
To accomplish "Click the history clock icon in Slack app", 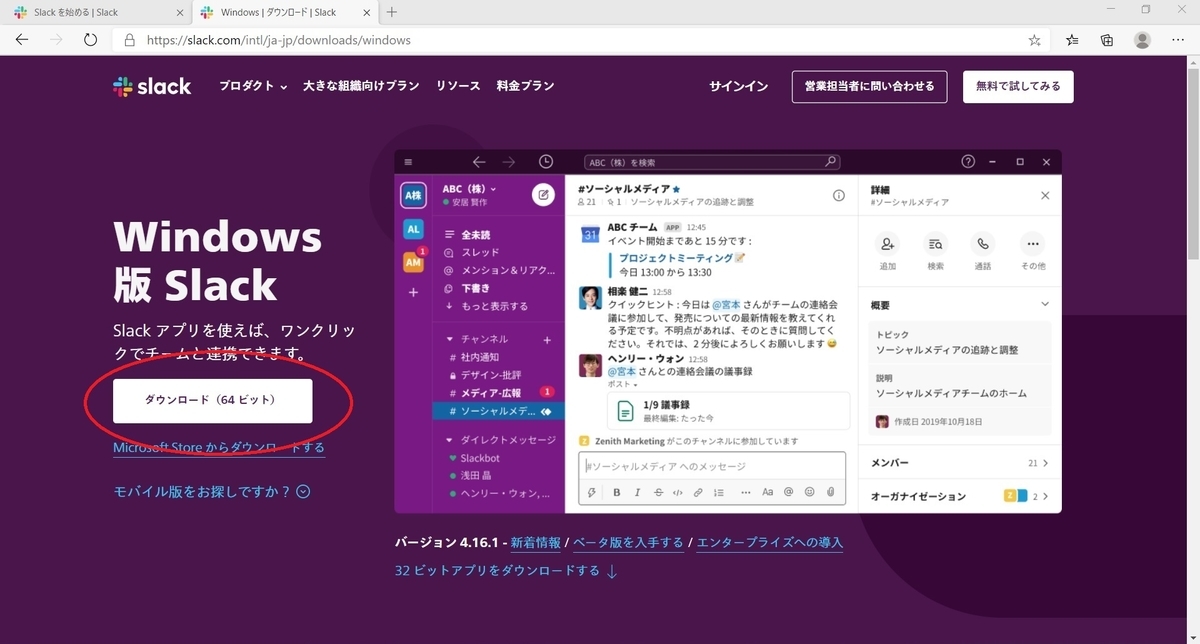I will click(545, 162).
